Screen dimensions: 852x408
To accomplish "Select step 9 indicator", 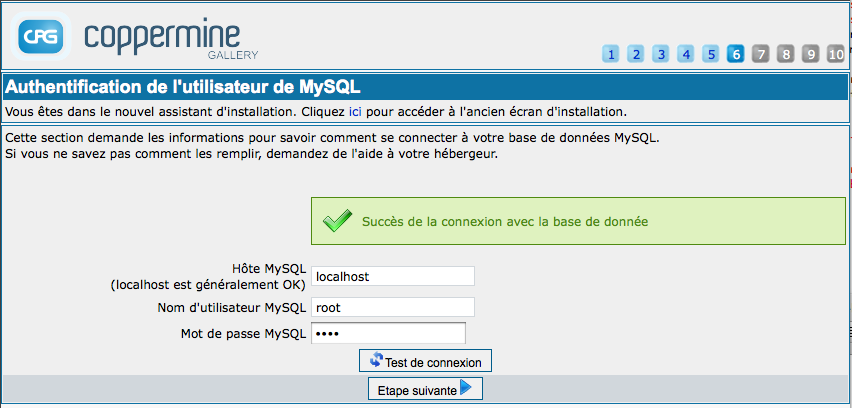I will click(810, 54).
